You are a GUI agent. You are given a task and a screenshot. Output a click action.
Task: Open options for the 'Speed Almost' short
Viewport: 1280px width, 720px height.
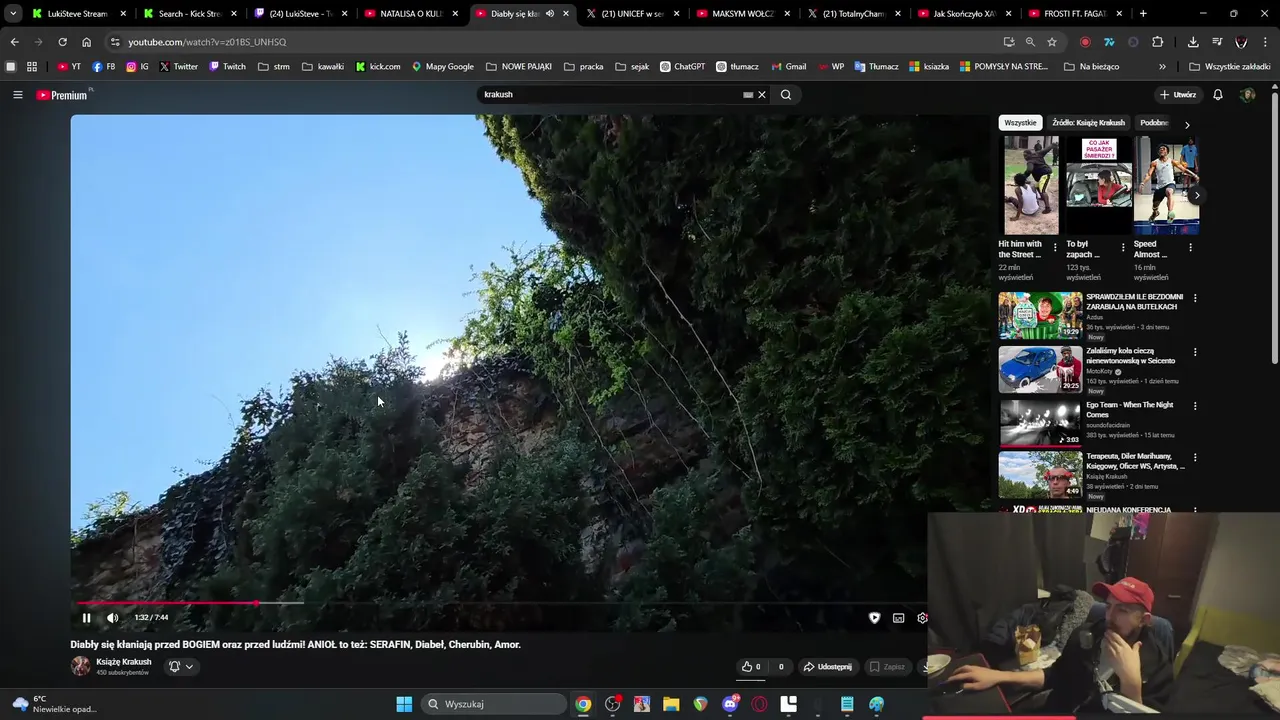1190,247
